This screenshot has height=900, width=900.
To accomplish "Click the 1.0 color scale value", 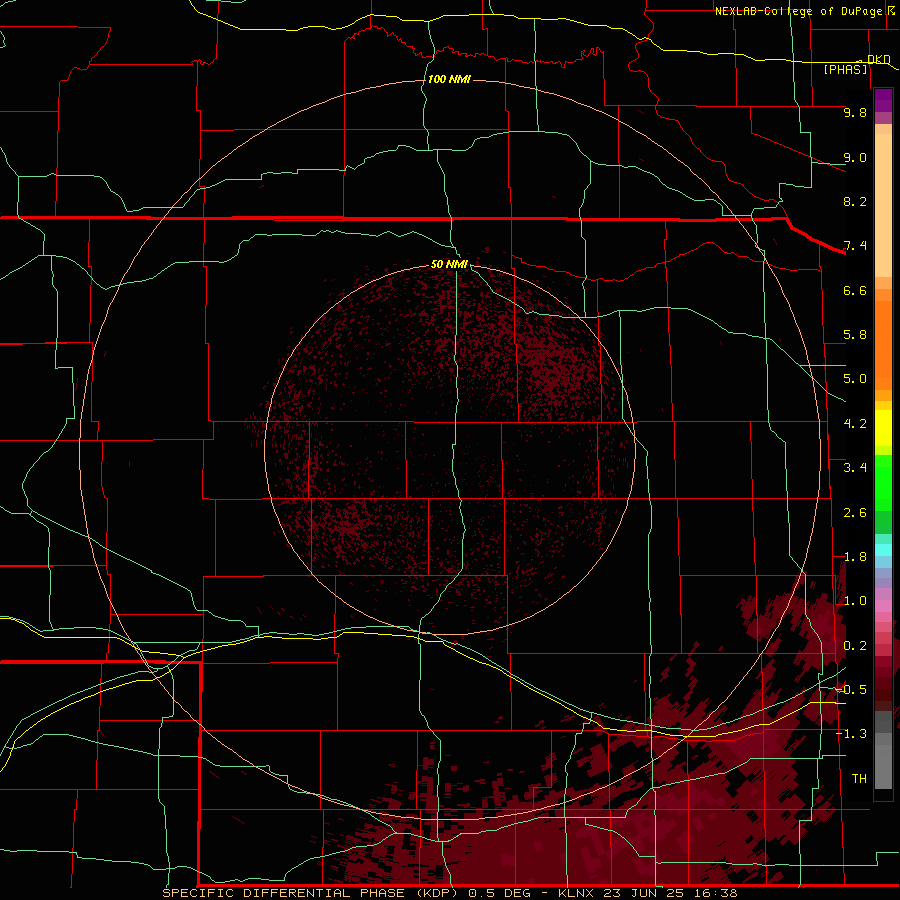I will [x=855, y=601].
